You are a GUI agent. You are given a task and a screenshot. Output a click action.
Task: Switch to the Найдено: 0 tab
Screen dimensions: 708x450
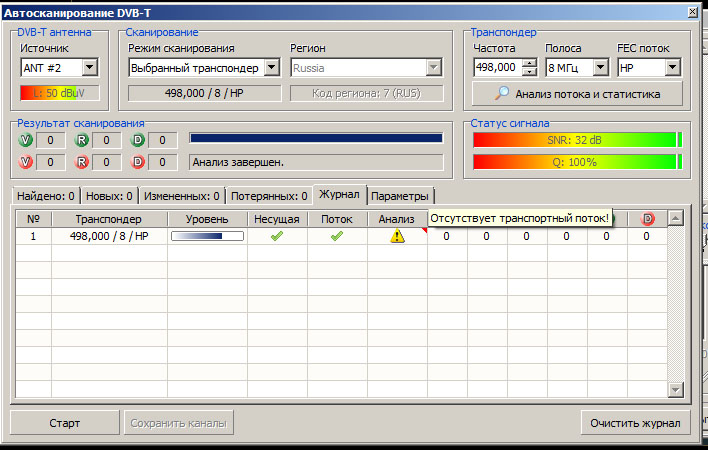(45, 196)
